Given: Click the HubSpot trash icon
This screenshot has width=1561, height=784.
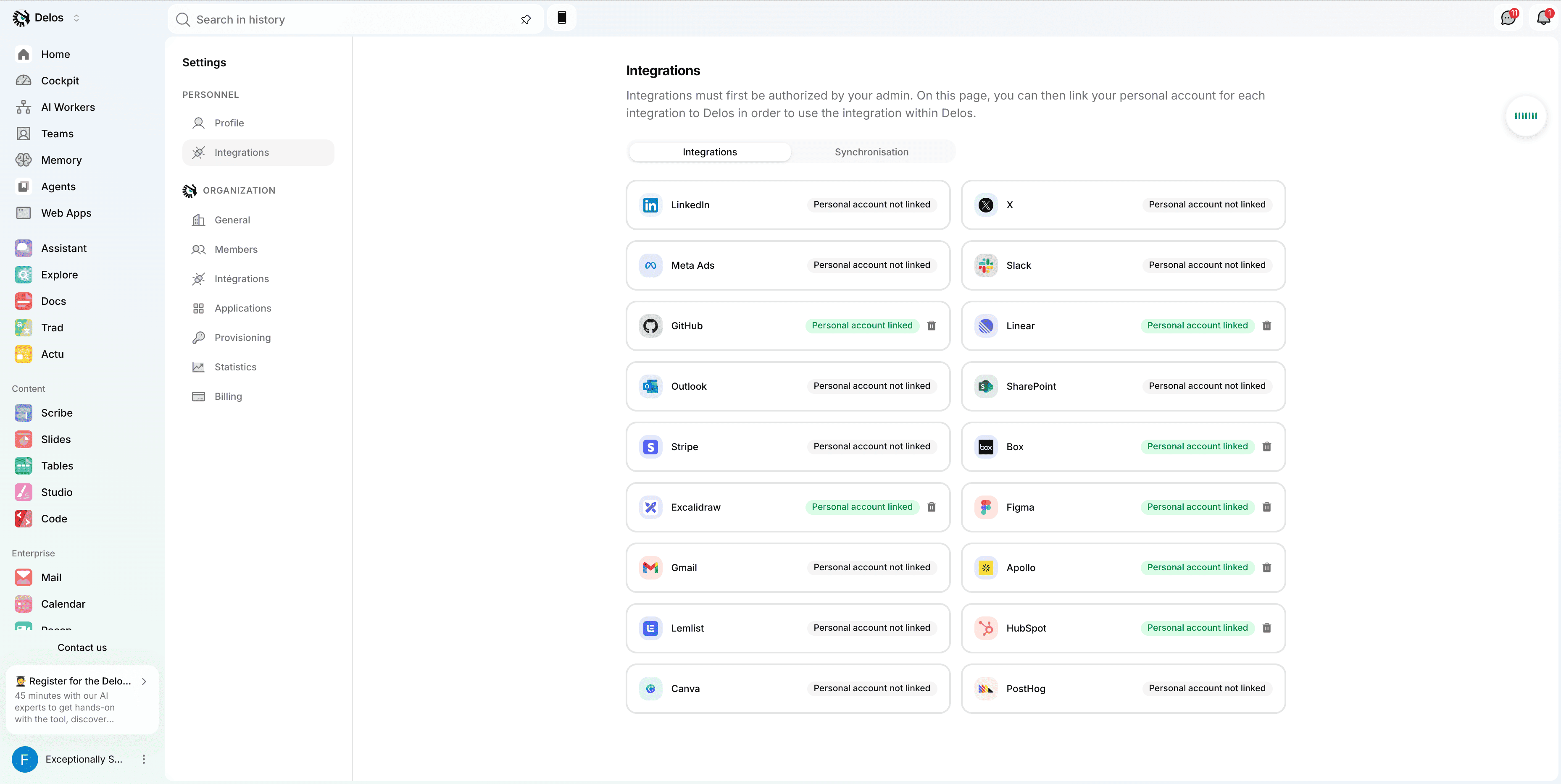Looking at the screenshot, I should [1266, 628].
